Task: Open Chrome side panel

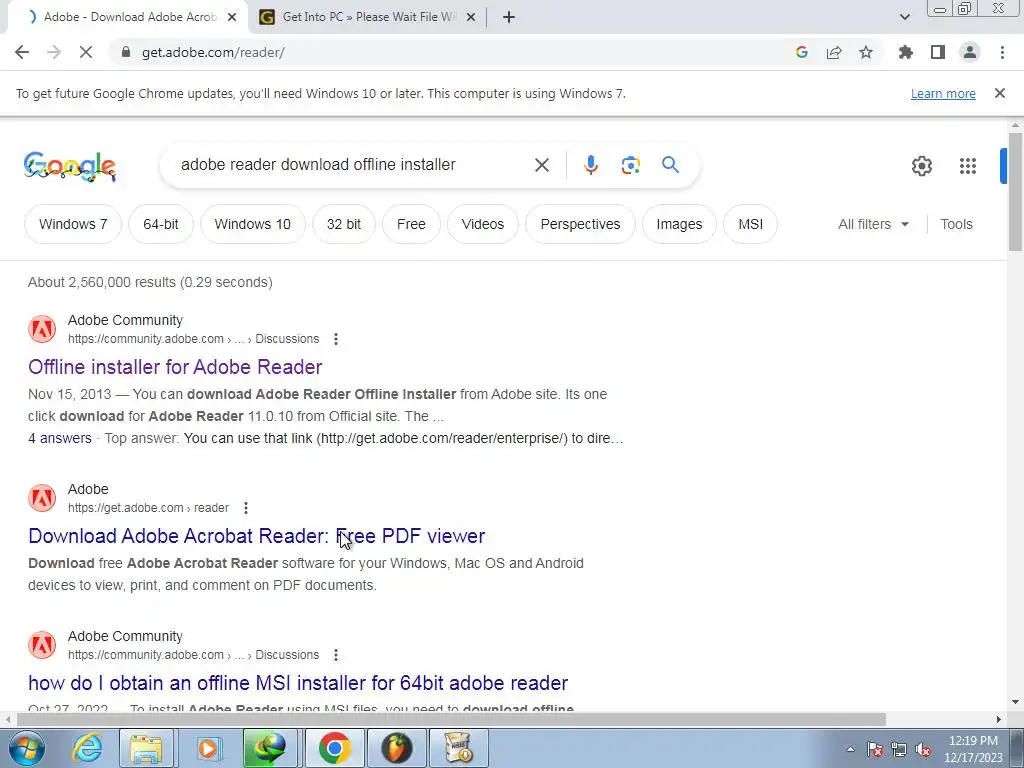Action: (x=938, y=52)
